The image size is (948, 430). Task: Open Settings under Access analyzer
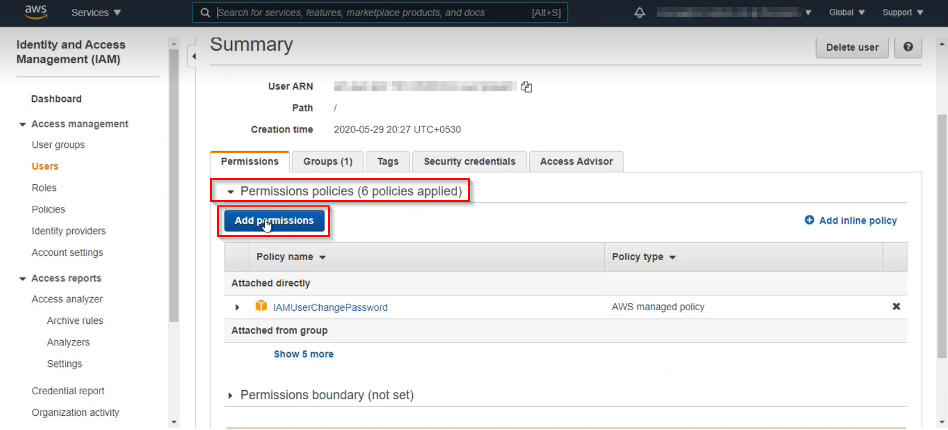(x=65, y=364)
